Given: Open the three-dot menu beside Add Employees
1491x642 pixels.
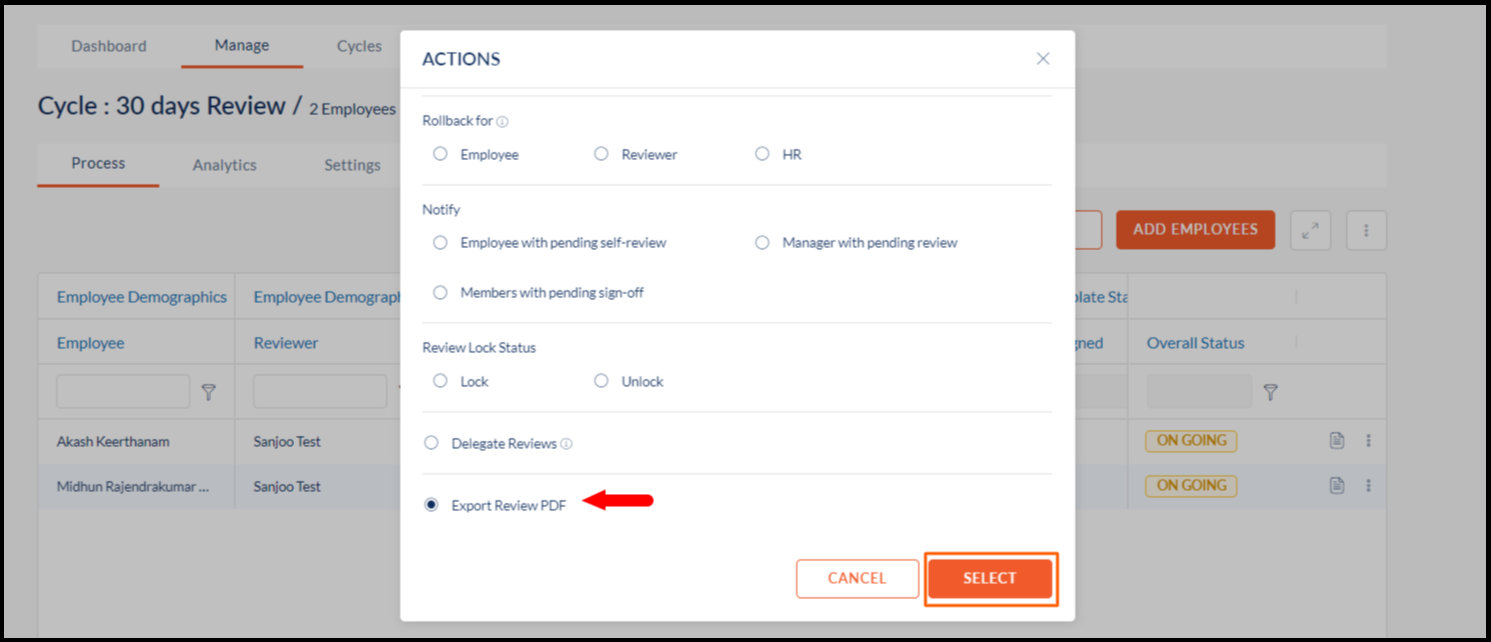Looking at the screenshot, I should click(1366, 230).
